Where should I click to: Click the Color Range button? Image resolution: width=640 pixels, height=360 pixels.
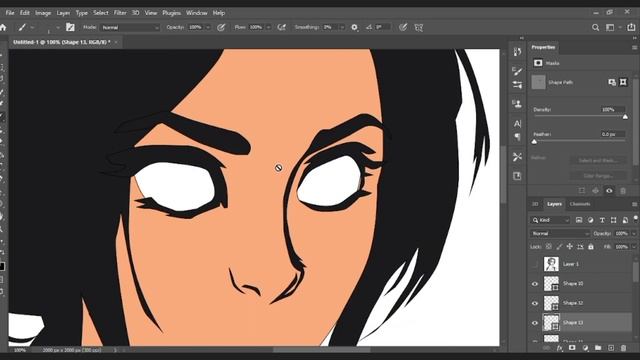point(598,176)
